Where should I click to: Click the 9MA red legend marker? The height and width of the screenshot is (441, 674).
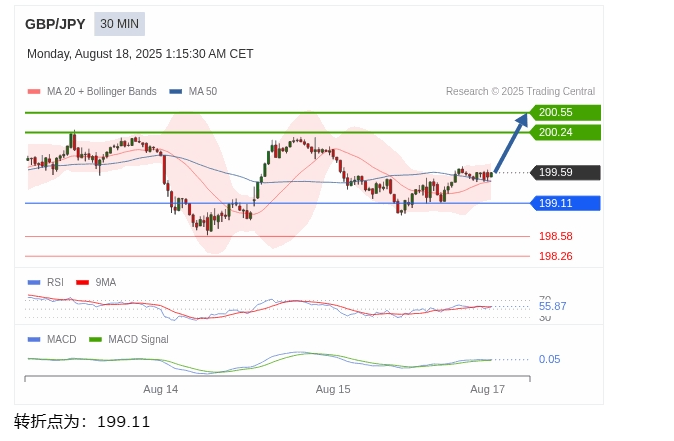pos(82,282)
